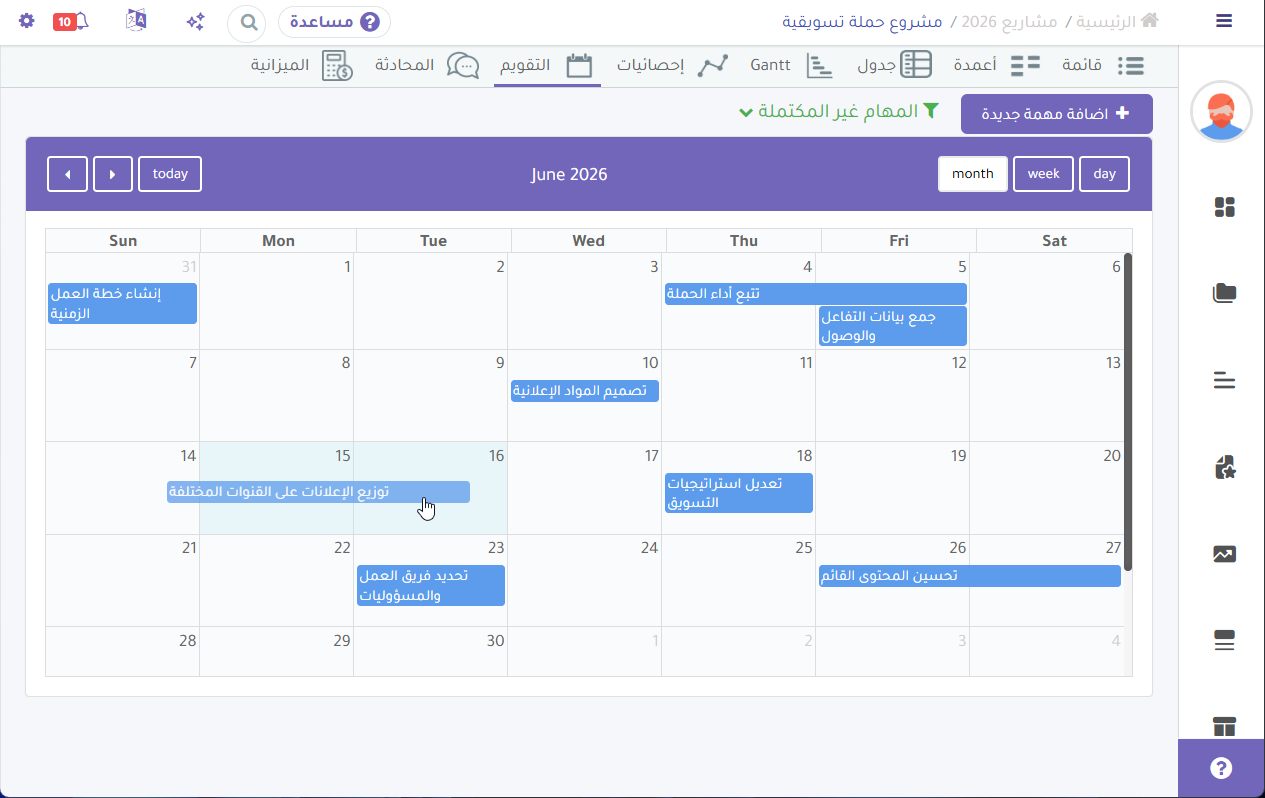Click مشروع حملة تسويقية breadcrumb
Screen dimensions: 1265x798
click(x=862, y=21)
